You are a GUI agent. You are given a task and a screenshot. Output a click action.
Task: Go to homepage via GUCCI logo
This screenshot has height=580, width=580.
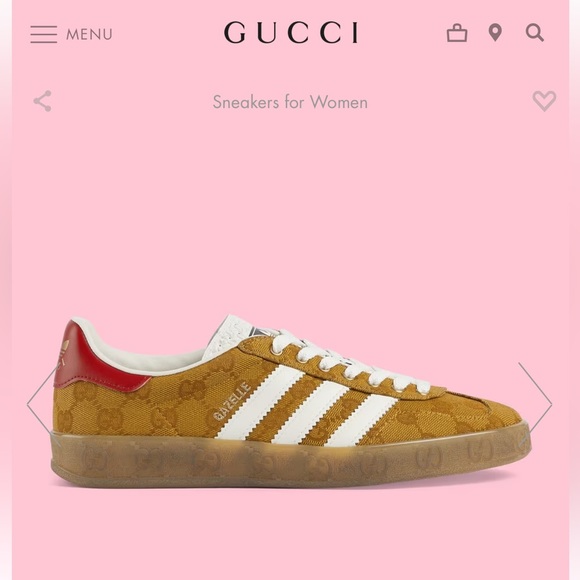tap(291, 33)
